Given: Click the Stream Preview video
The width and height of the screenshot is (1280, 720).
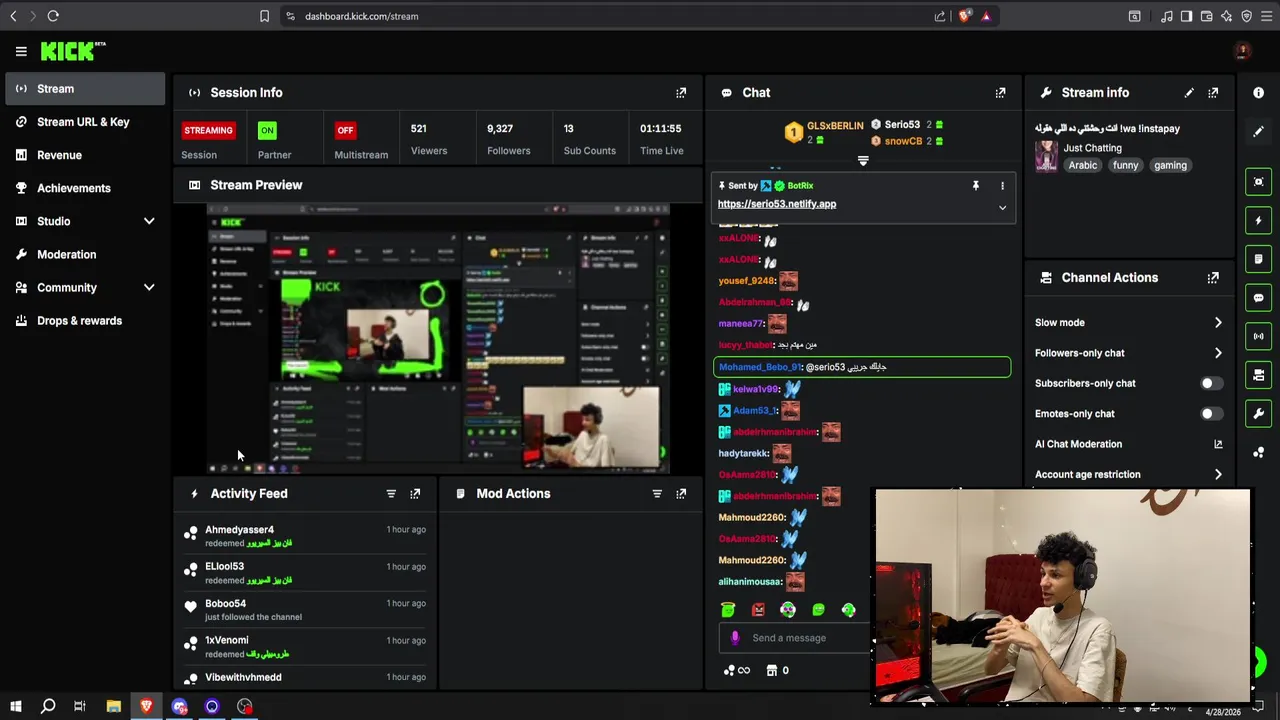Looking at the screenshot, I should [438, 338].
